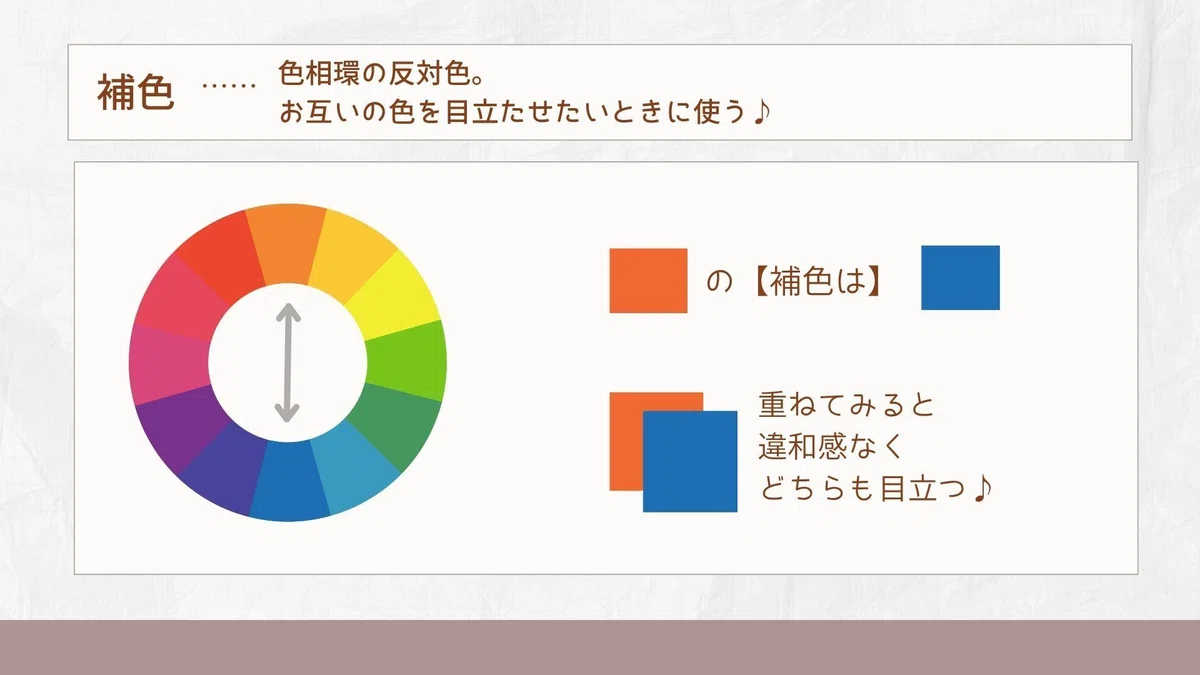Select the dark green wheel segment
Screen dimensions: 1200x675
pos(395,425)
